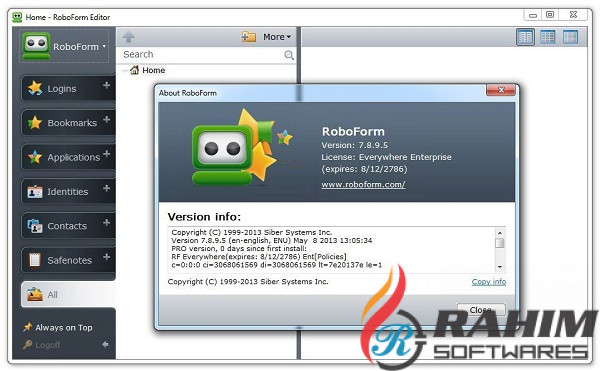Click the Bookmarks star icon
Viewport: 600px width, 371px height.
[x=35, y=122]
